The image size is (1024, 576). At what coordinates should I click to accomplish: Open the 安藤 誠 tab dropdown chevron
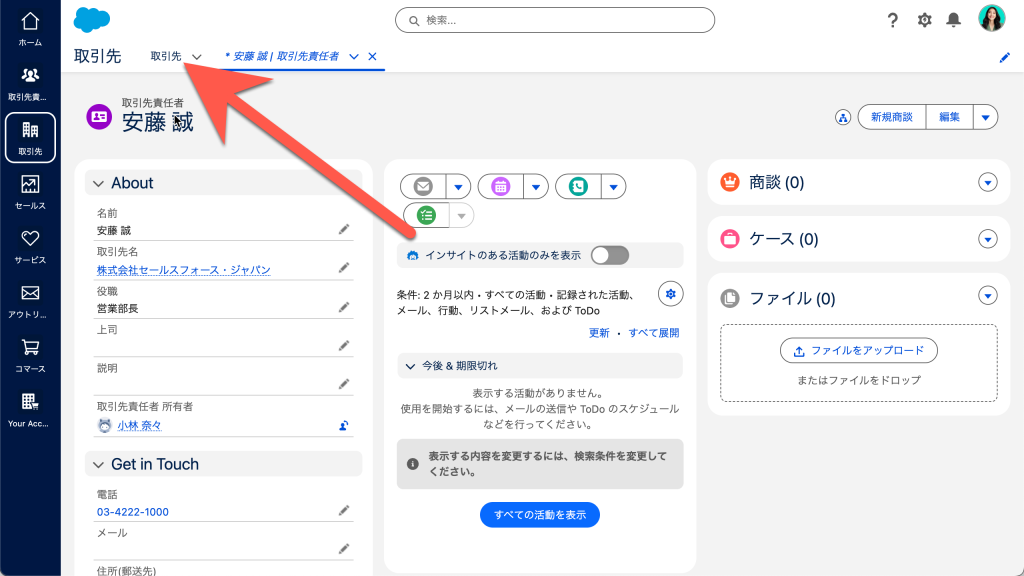point(354,57)
